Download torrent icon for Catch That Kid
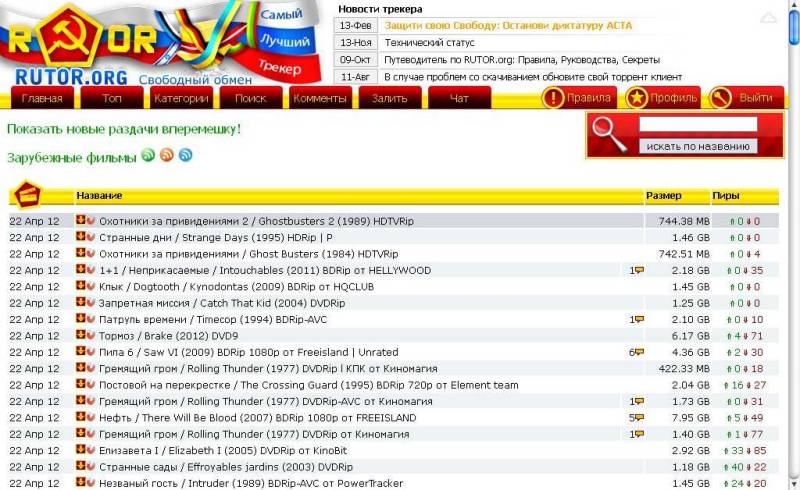Screen dimensions: 800x490 pyautogui.click(x=80, y=302)
